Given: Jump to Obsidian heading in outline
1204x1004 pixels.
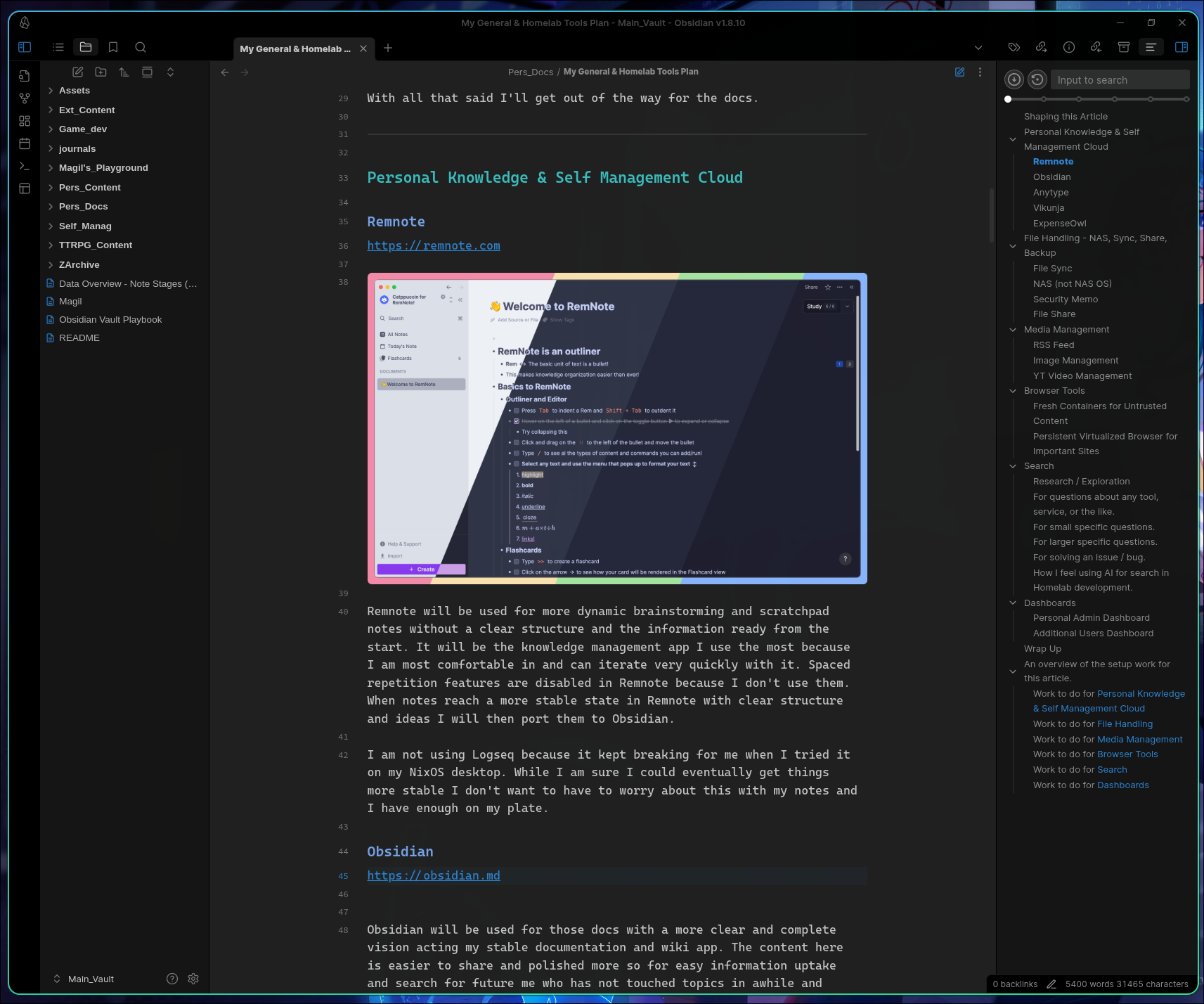Looking at the screenshot, I should point(1051,177).
